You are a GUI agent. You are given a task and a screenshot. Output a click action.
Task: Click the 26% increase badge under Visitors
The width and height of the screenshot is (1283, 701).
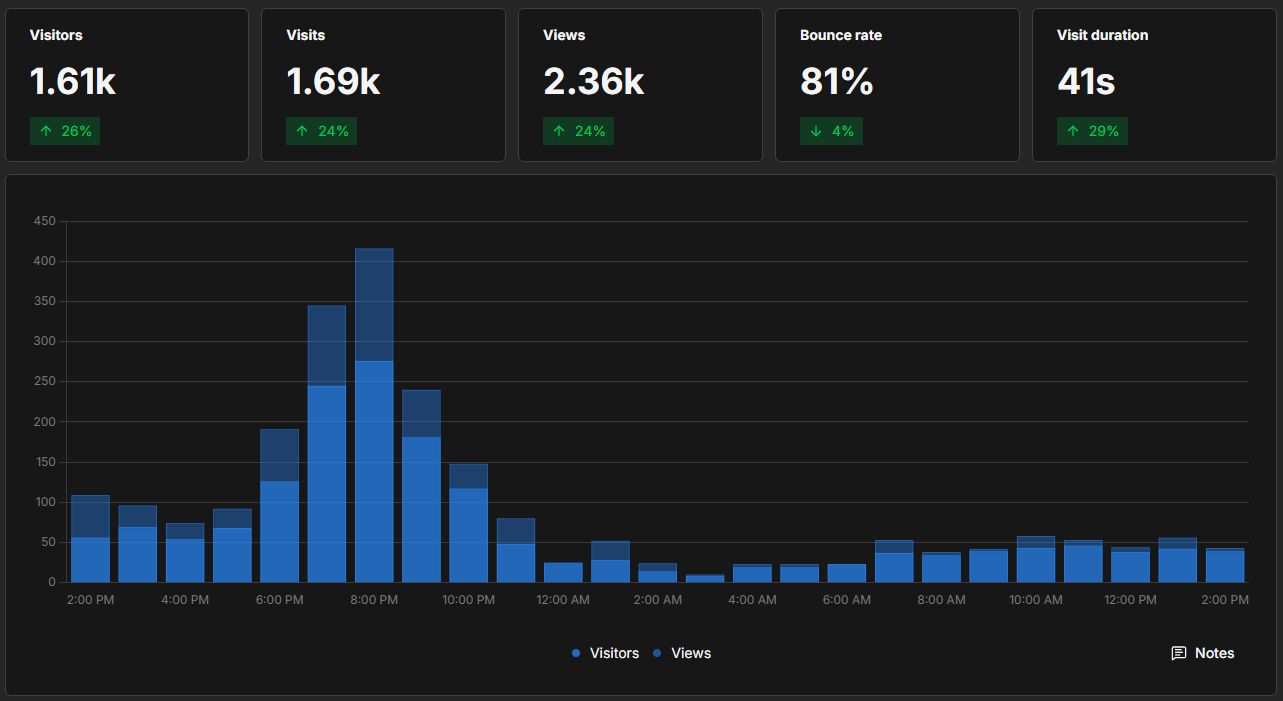(65, 131)
